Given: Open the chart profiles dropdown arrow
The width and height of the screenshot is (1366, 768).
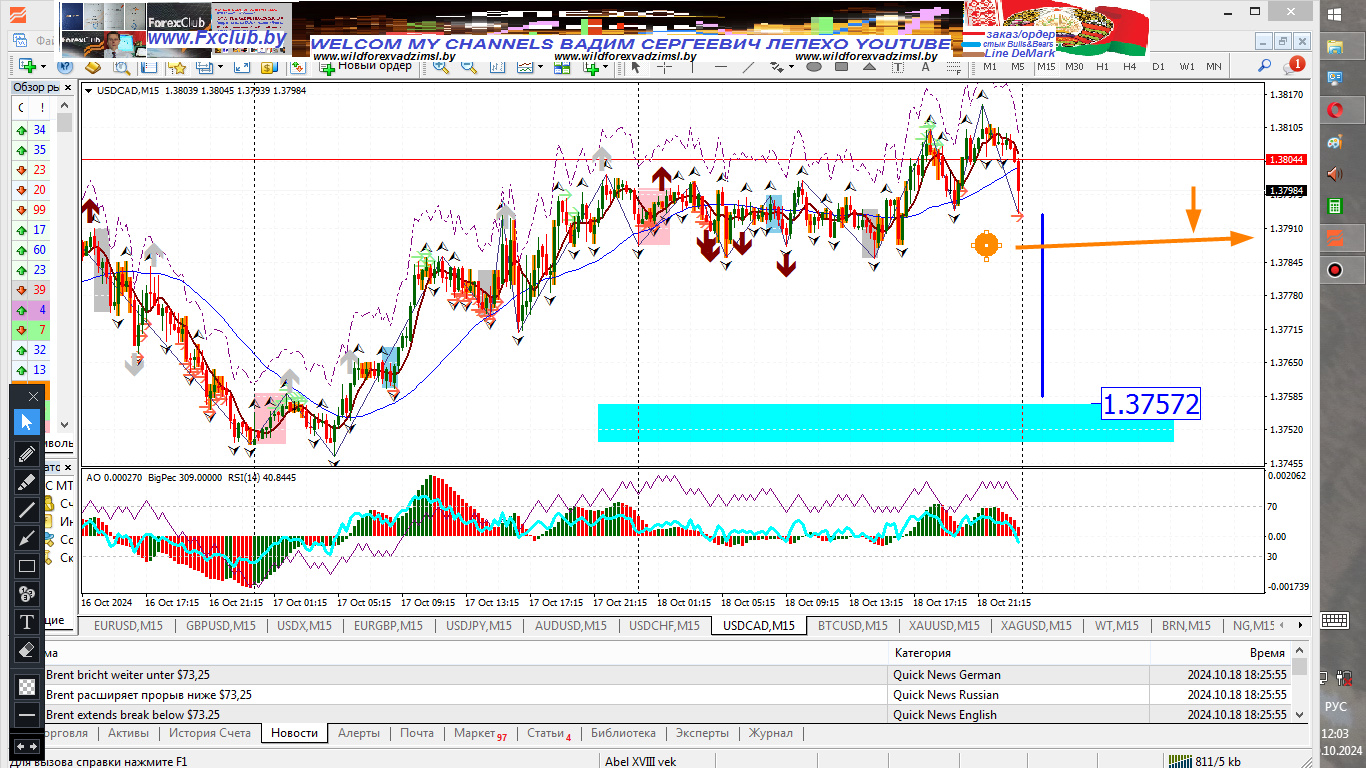Looking at the screenshot, I should (x=221, y=67).
